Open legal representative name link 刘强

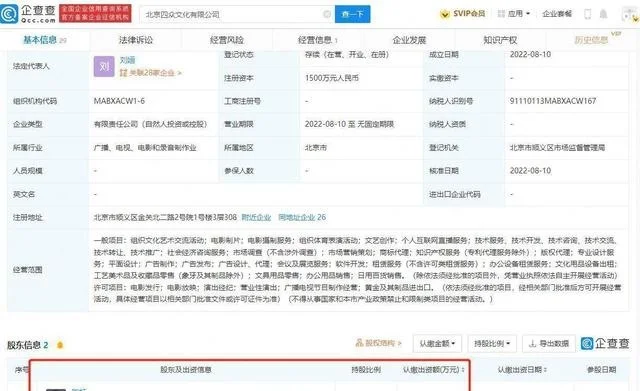click(127, 60)
